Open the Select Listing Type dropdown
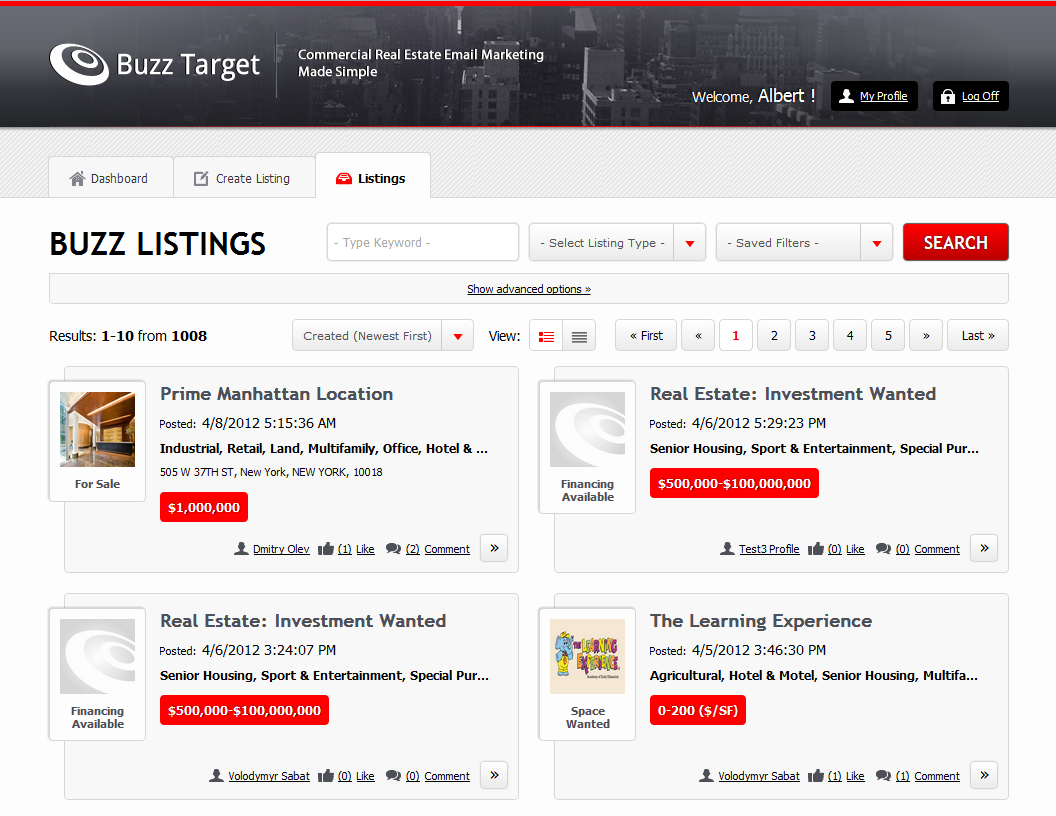 (617, 243)
